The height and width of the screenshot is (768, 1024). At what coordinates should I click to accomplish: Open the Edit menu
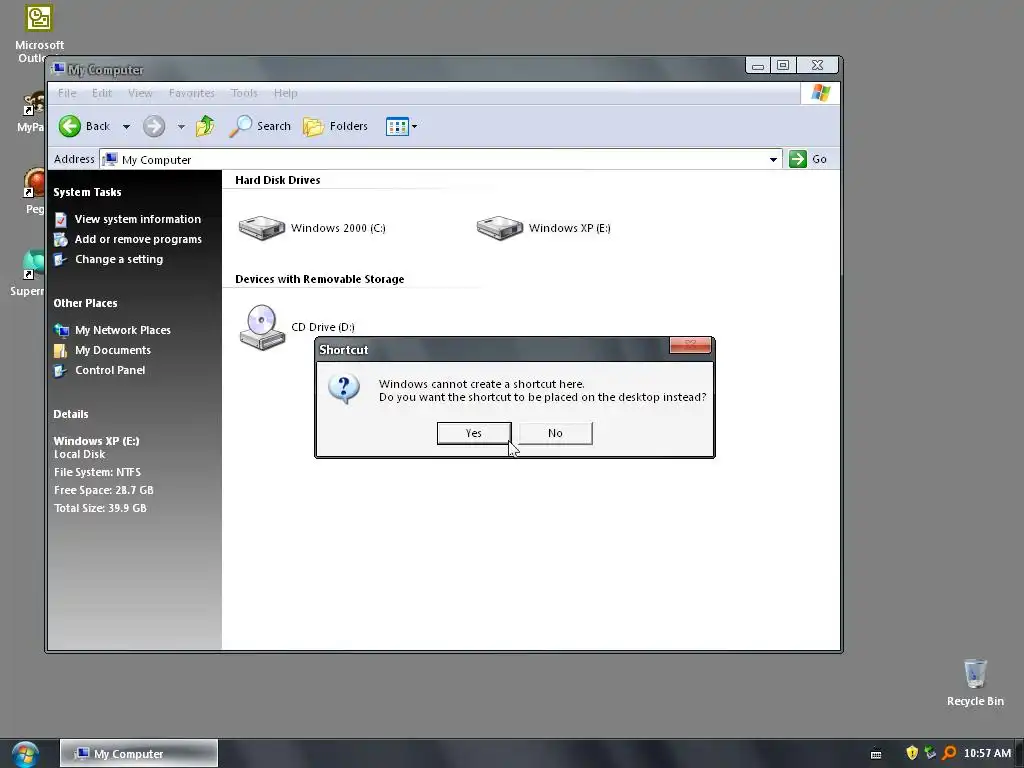pyautogui.click(x=102, y=93)
